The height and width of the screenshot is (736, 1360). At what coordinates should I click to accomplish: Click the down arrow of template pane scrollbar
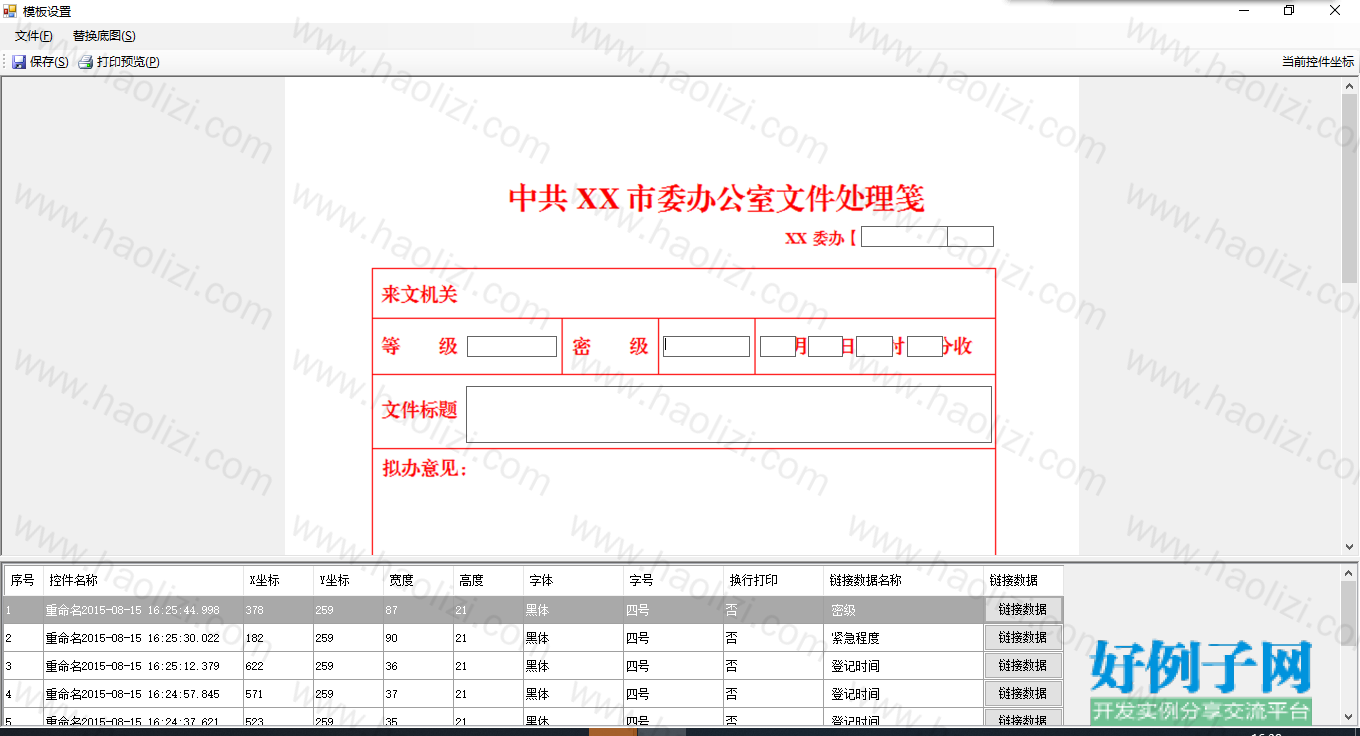pyautogui.click(x=1350, y=547)
